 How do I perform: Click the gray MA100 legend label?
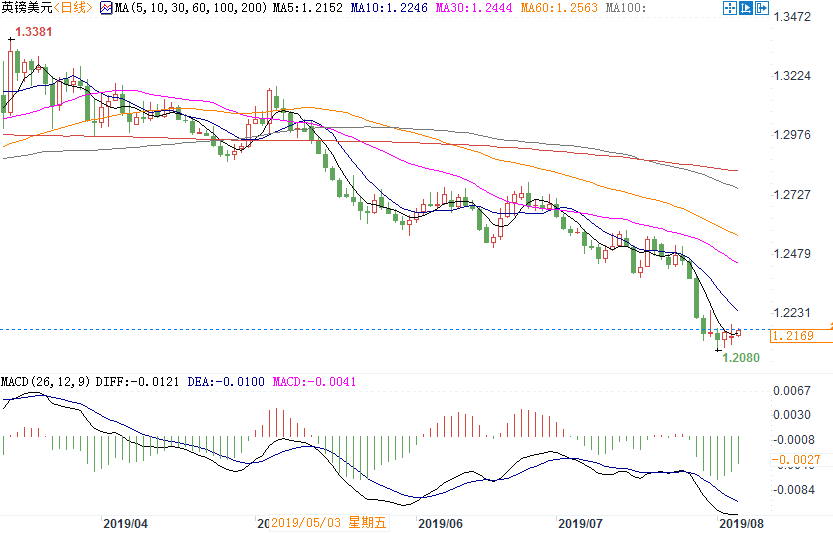pyautogui.click(x=625, y=8)
